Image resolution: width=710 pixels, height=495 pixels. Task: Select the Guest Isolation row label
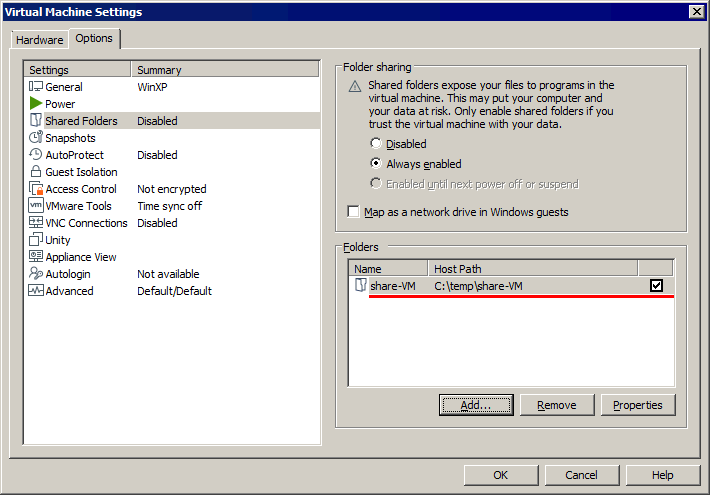(x=82, y=172)
